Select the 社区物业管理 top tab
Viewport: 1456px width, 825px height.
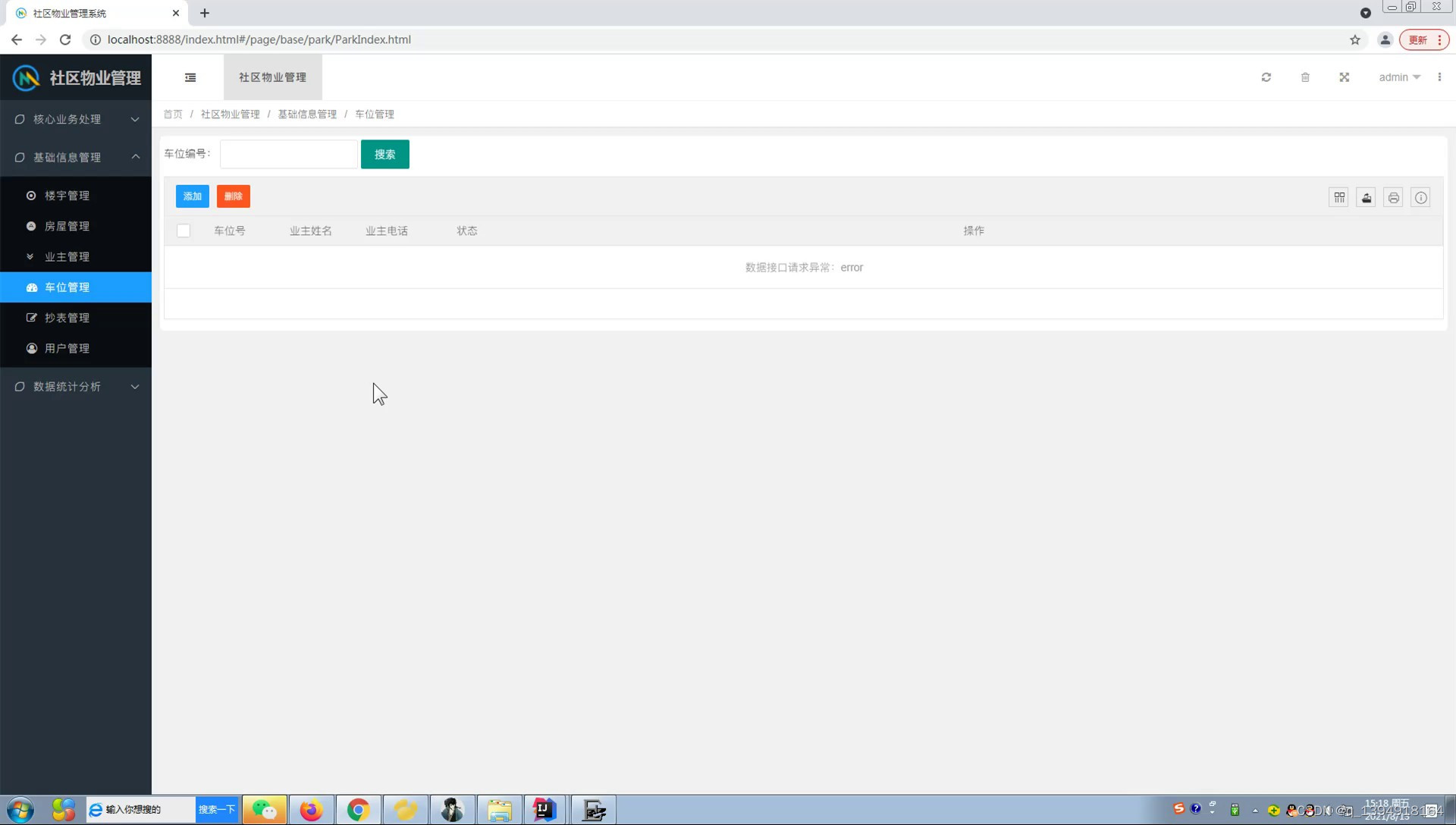pos(272,77)
